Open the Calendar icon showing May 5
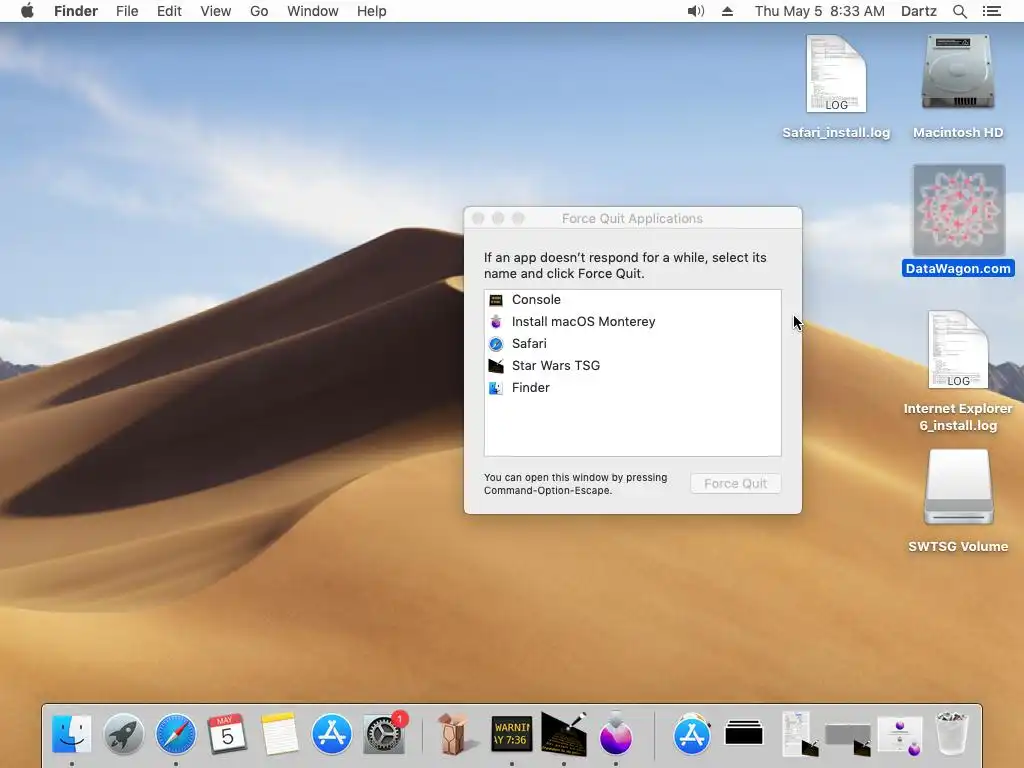The width and height of the screenshot is (1024, 768). [x=227, y=733]
